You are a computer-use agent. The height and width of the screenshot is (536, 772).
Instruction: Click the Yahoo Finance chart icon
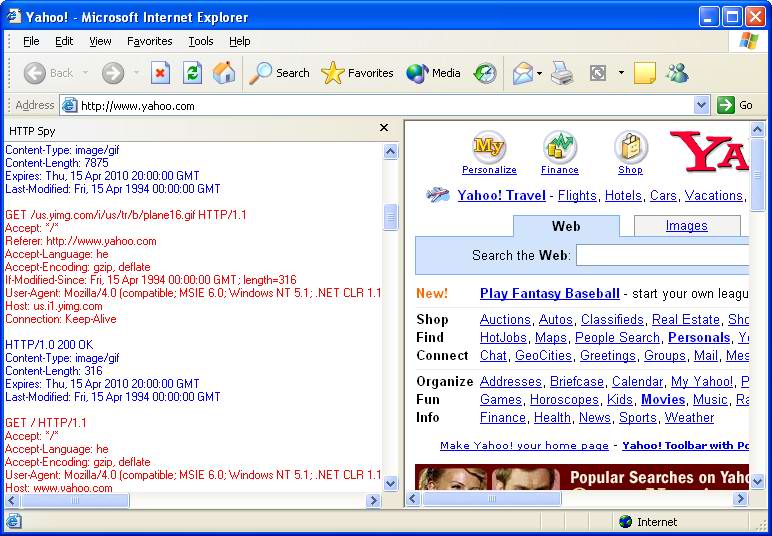[x=560, y=147]
